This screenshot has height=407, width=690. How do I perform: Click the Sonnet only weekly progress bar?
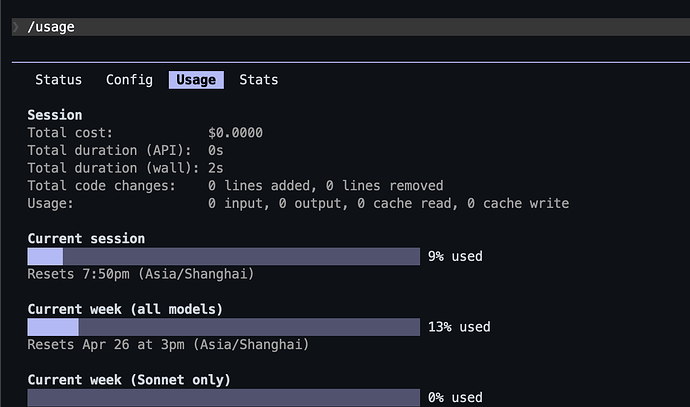[x=224, y=398]
